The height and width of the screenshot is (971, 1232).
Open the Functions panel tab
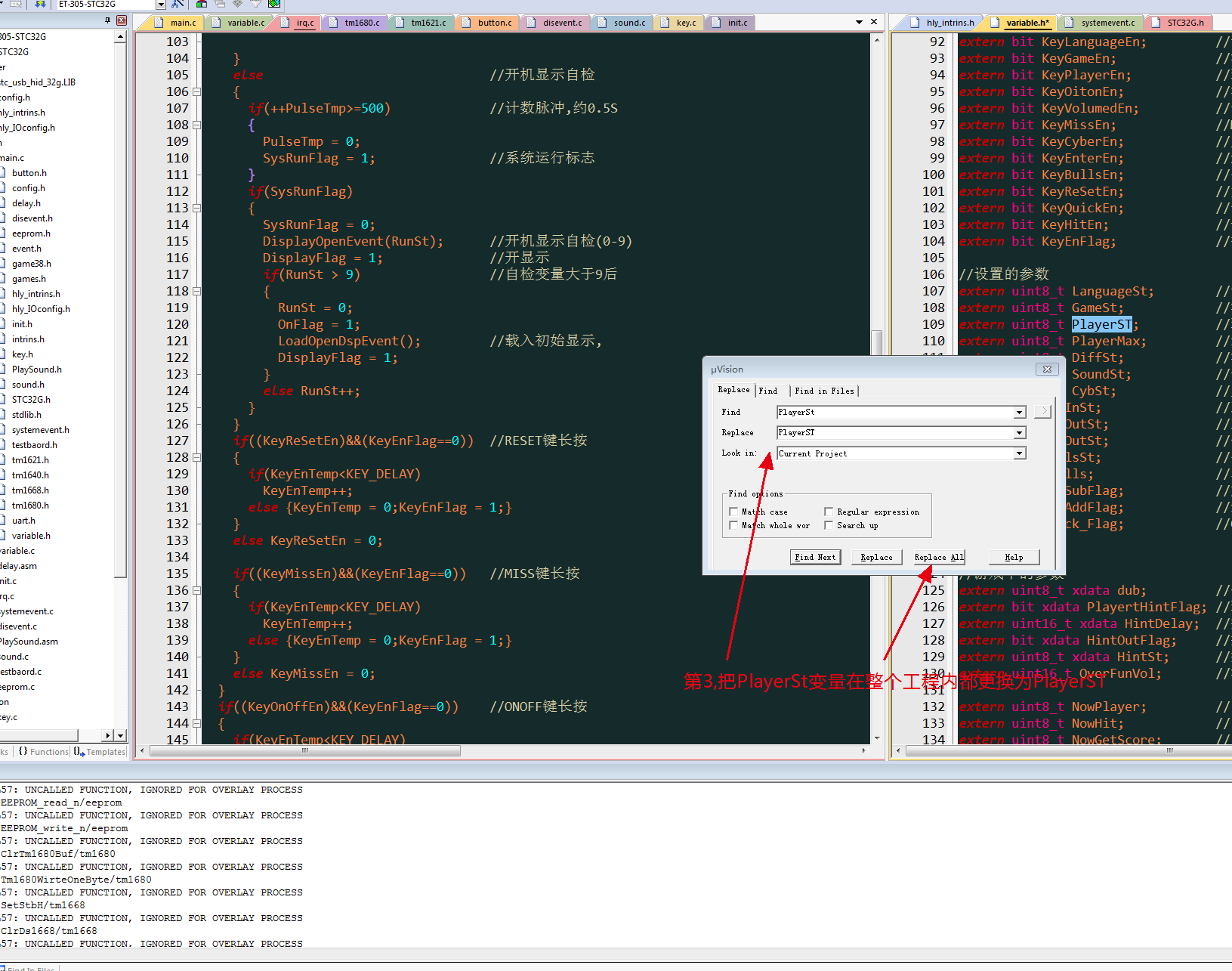pyautogui.click(x=43, y=752)
